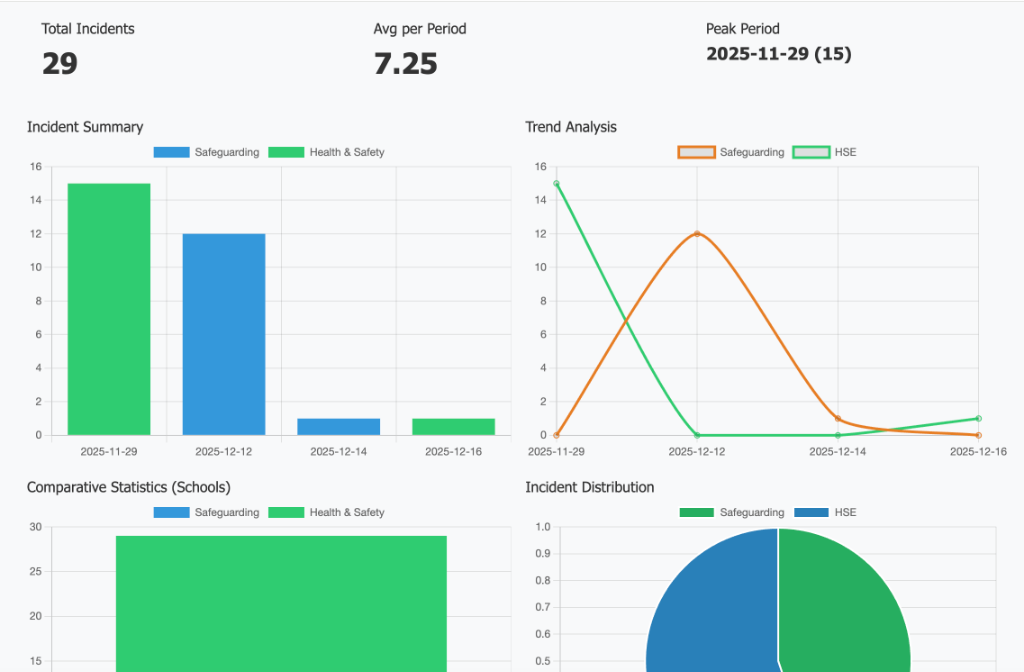Toggle Health & Safety legend in Incident Summary
The height and width of the screenshot is (672, 1024).
click(327, 152)
